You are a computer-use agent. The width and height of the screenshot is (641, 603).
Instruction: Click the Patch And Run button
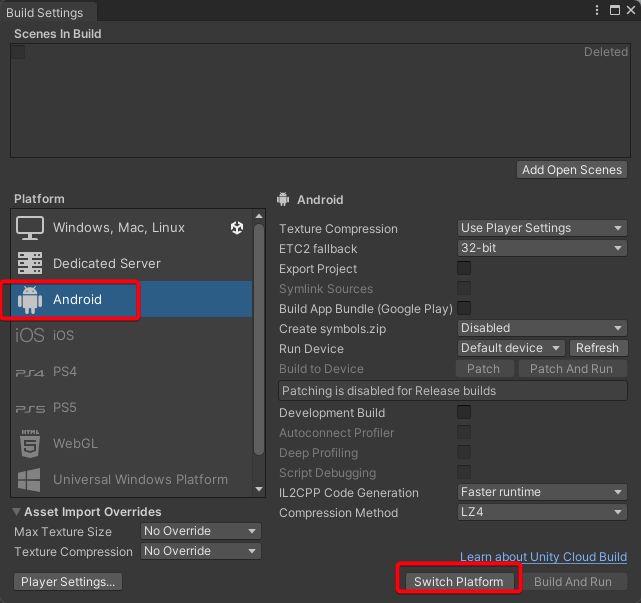572,369
